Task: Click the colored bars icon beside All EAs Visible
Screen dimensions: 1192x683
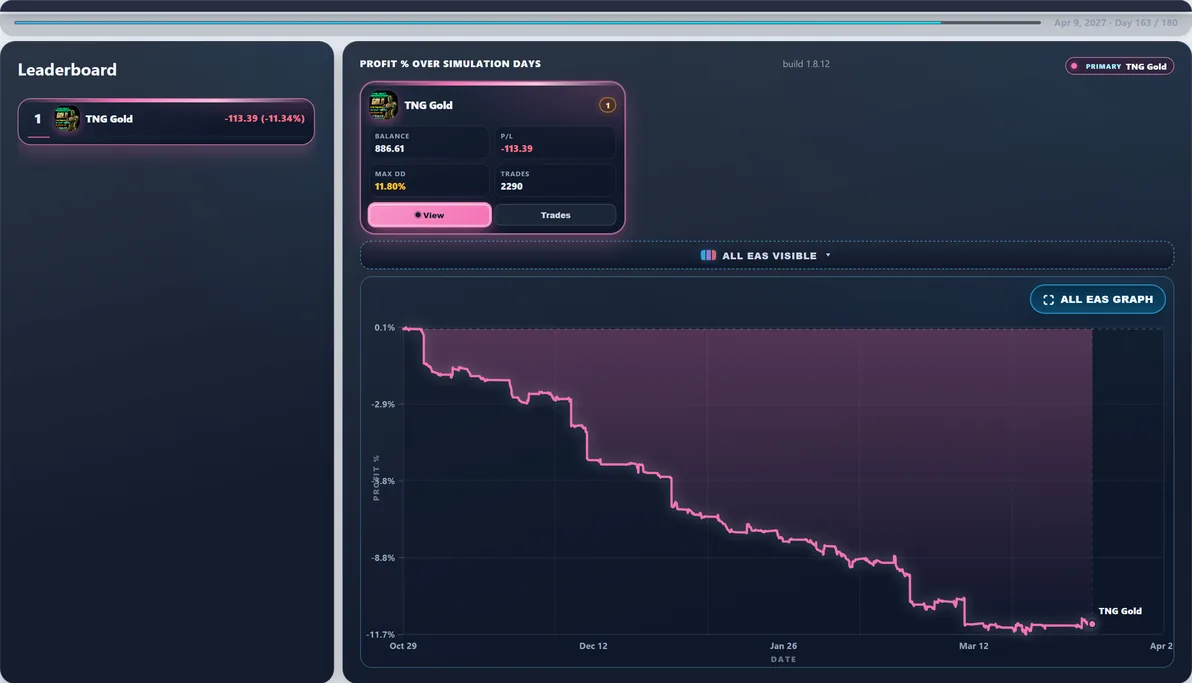Action: tap(708, 256)
